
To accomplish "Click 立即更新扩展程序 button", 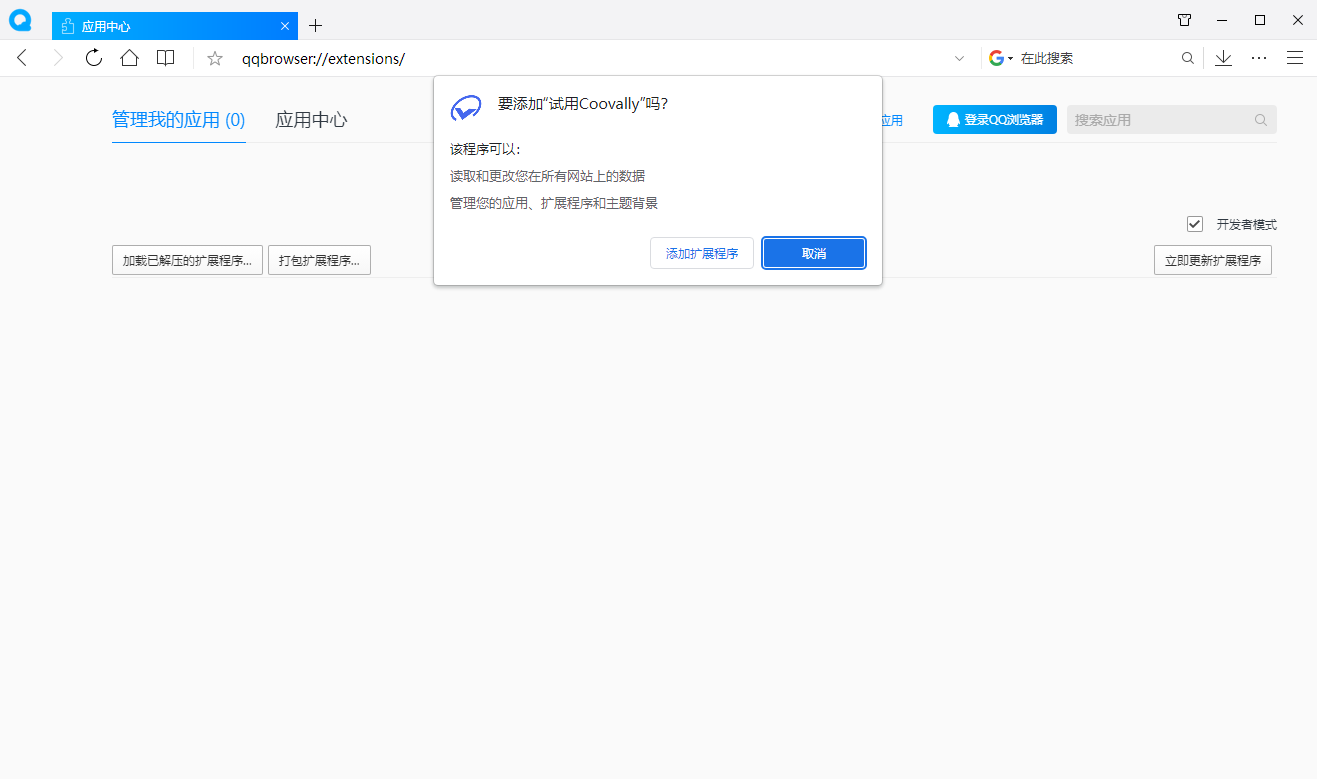I will pyautogui.click(x=1213, y=260).
